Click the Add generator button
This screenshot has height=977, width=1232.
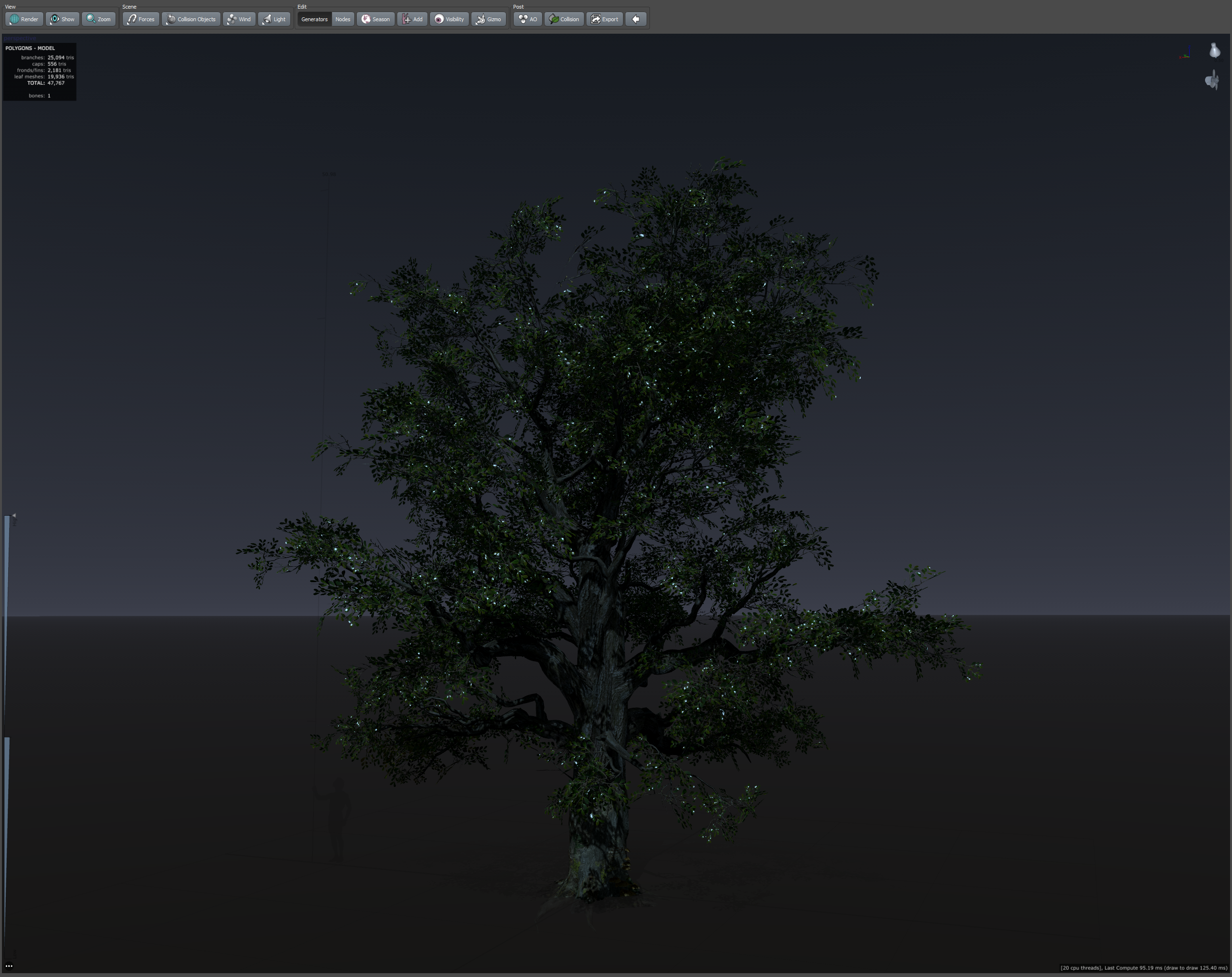[x=412, y=19]
